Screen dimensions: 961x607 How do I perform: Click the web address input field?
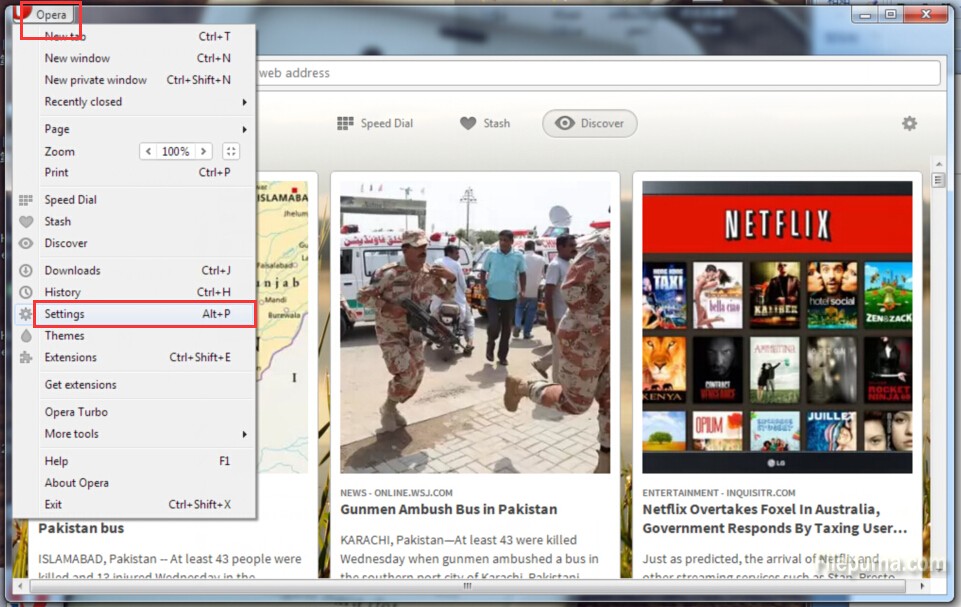click(595, 73)
